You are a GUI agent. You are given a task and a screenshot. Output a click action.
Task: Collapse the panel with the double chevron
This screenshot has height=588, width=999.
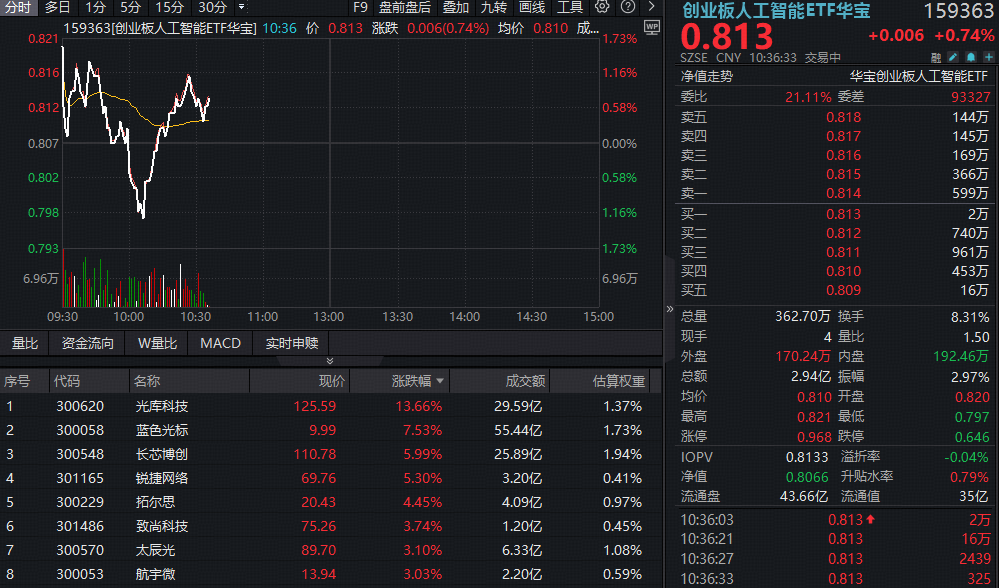[330, 360]
